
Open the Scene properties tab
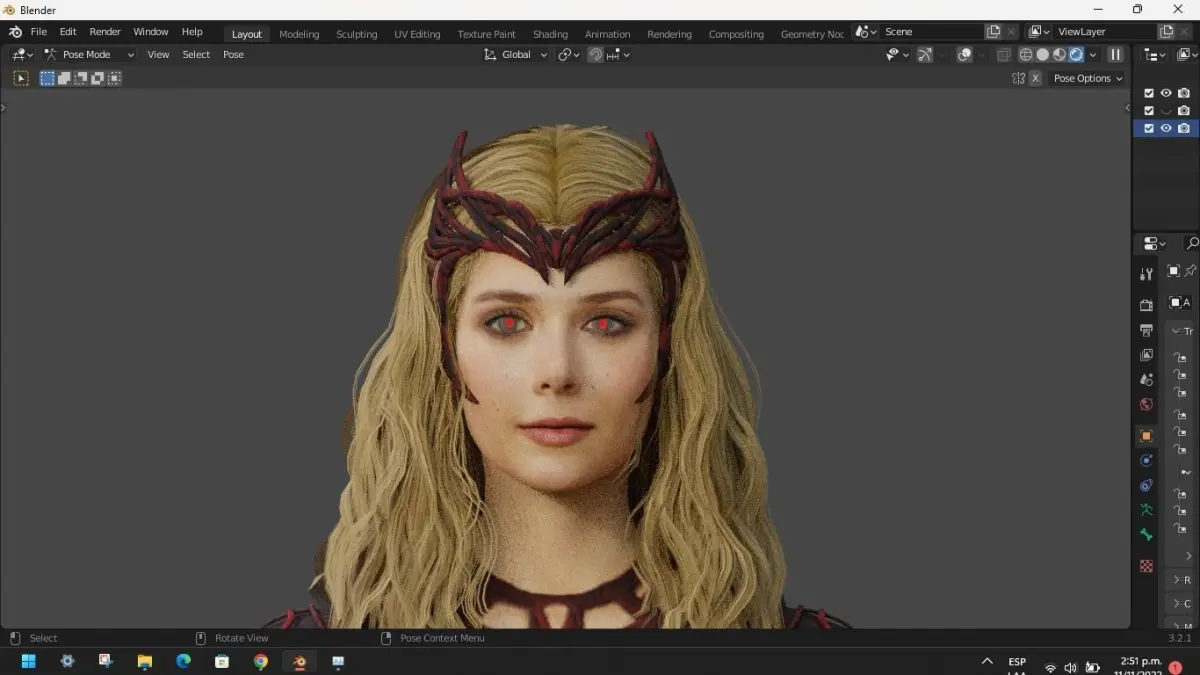tap(1147, 380)
